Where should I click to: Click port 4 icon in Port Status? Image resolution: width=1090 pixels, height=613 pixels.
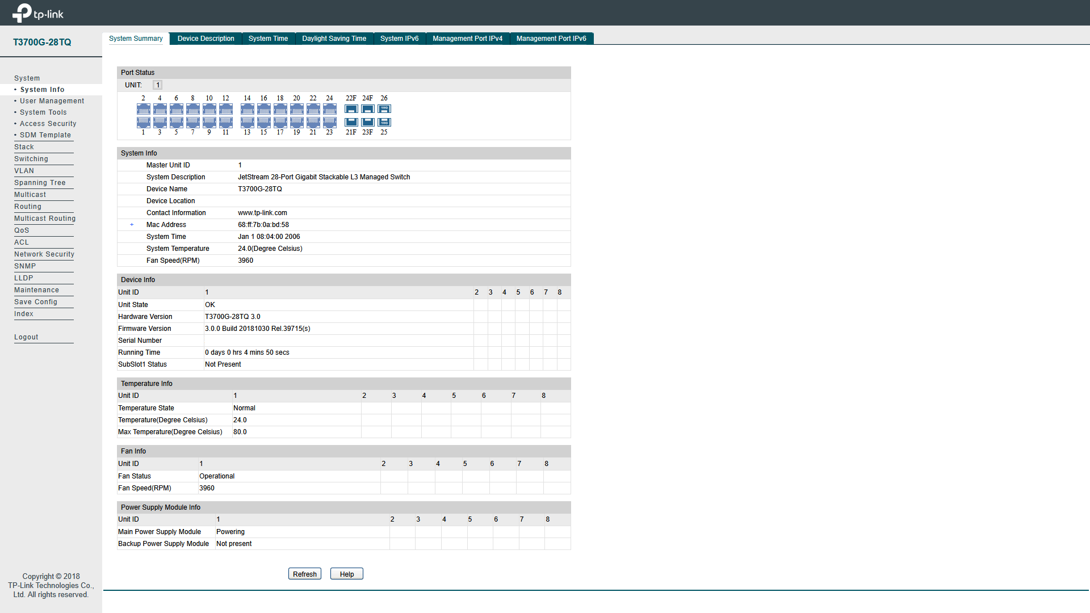tap(160, 109)
